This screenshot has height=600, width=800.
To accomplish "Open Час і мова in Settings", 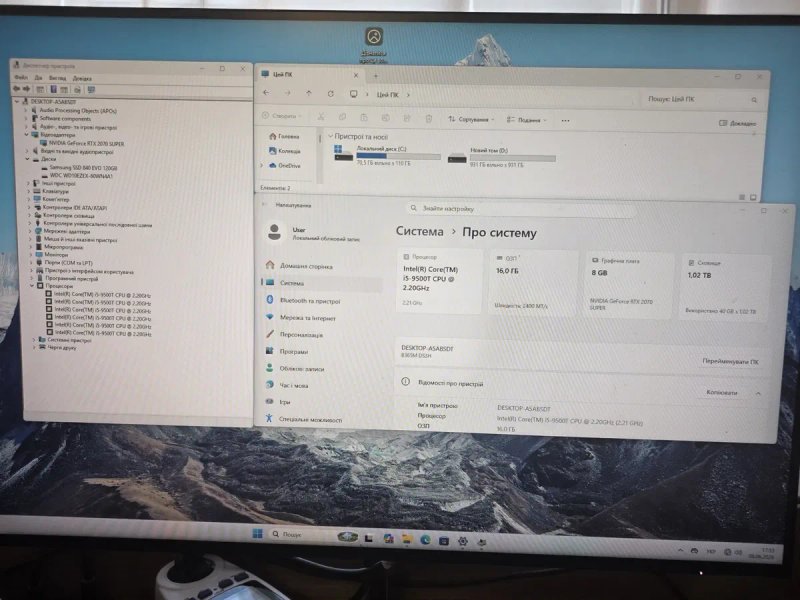I will point(287,385).
